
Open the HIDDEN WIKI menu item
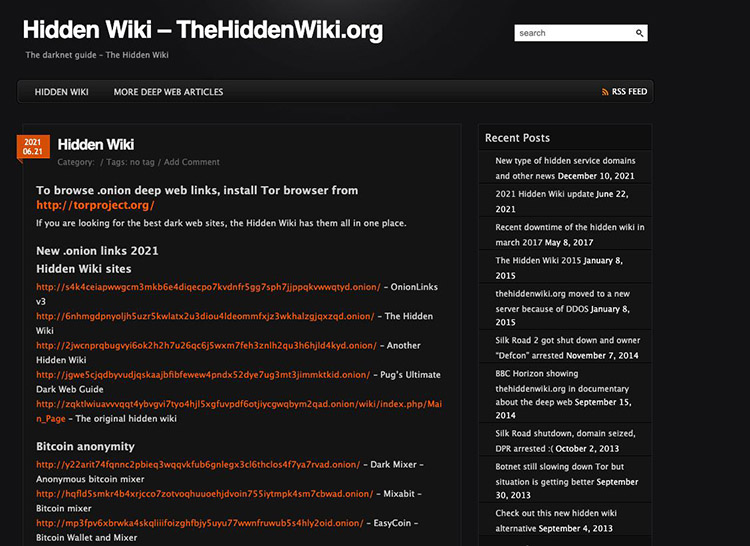coord(61,92)
